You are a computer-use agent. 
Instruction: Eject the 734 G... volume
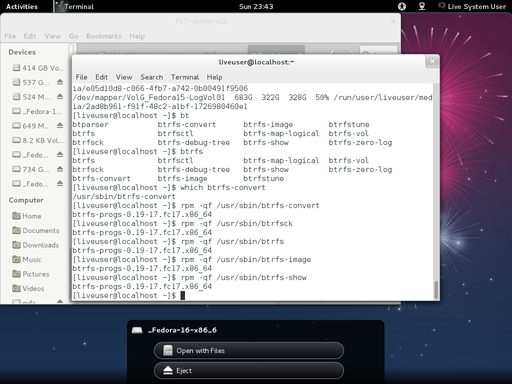tap(60, 169)
